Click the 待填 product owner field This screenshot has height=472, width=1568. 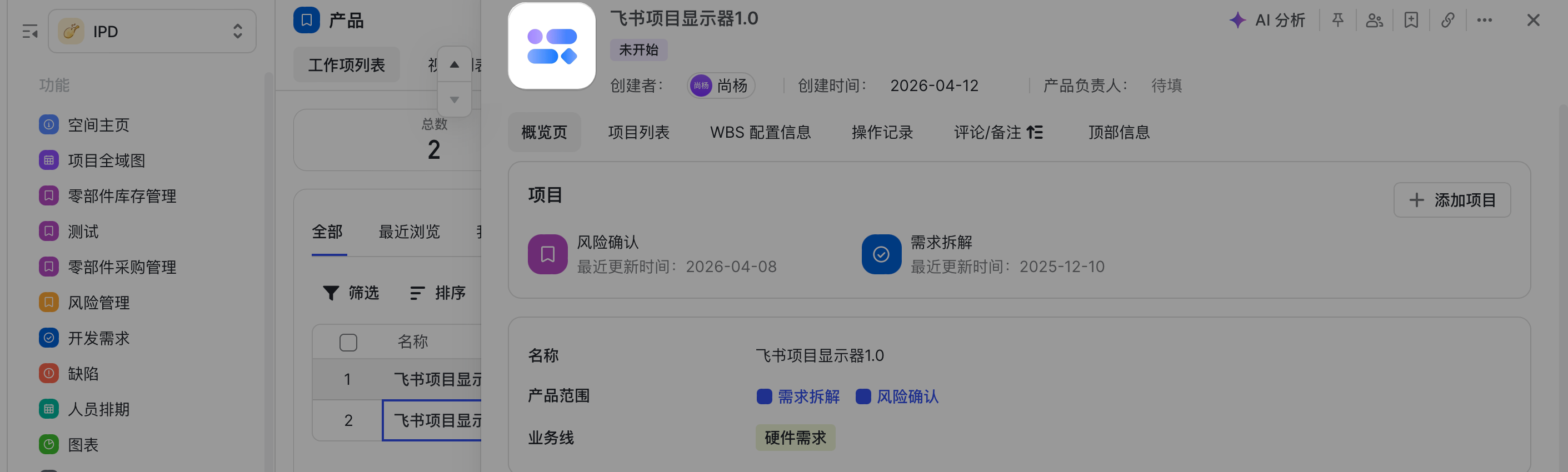(1166, 86)
